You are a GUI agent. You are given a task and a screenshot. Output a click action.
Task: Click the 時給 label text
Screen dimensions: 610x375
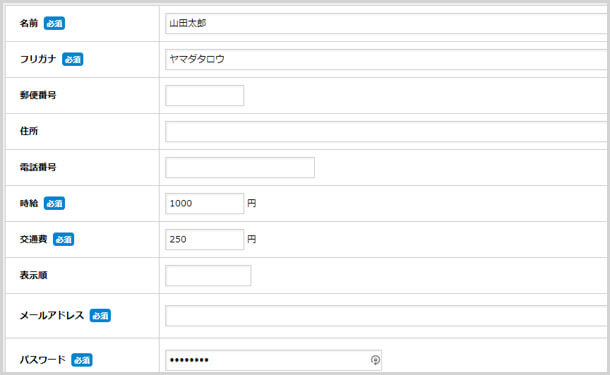tap(29, 203)
